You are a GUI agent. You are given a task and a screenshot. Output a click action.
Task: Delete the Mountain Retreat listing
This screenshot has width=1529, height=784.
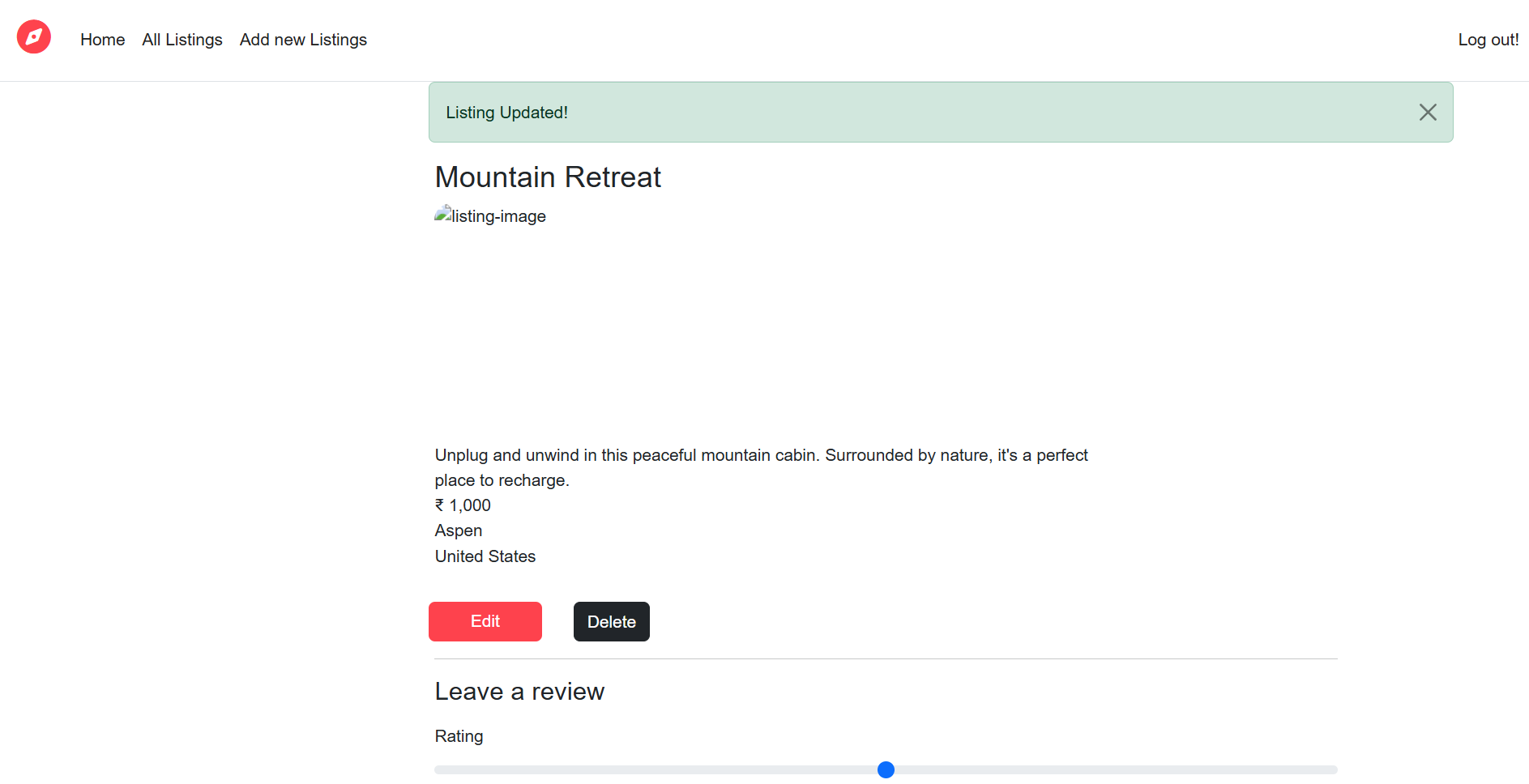(x=612, y=621)
